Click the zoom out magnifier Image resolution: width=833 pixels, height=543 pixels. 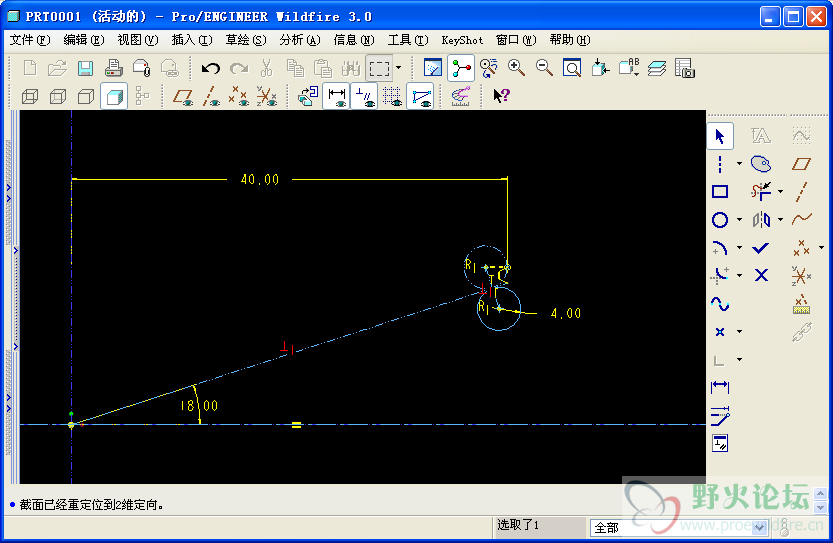[x=543, y=69]
